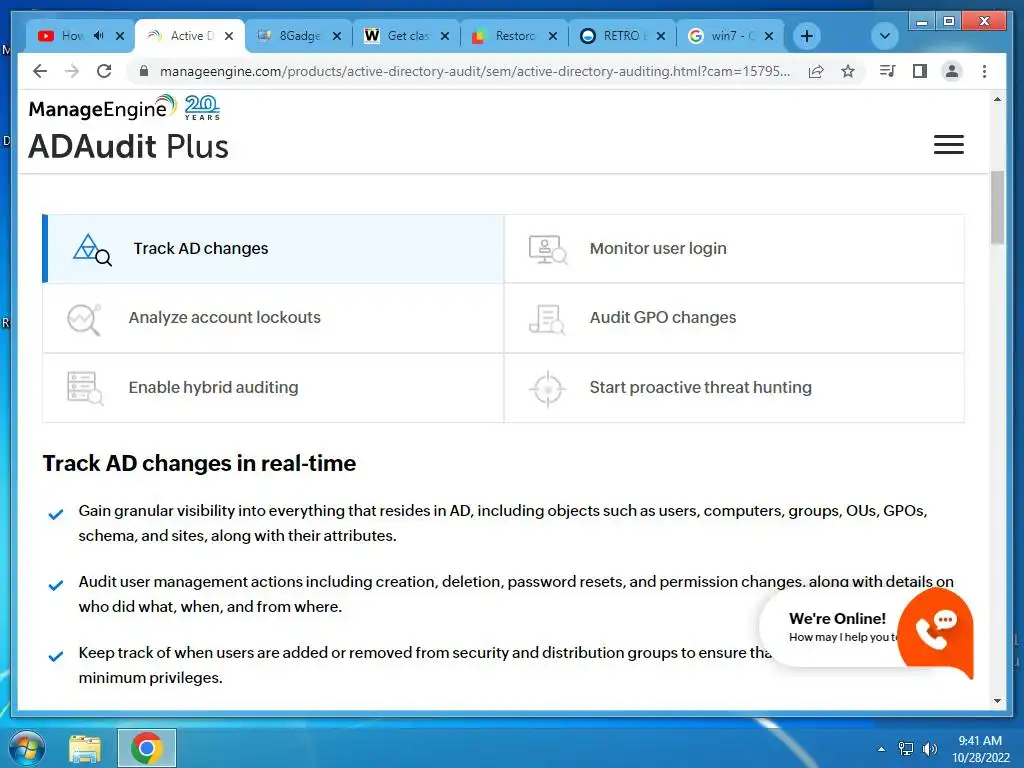
Task: Click the Chrome taskbar icon
Action: (x=146, y=748)
